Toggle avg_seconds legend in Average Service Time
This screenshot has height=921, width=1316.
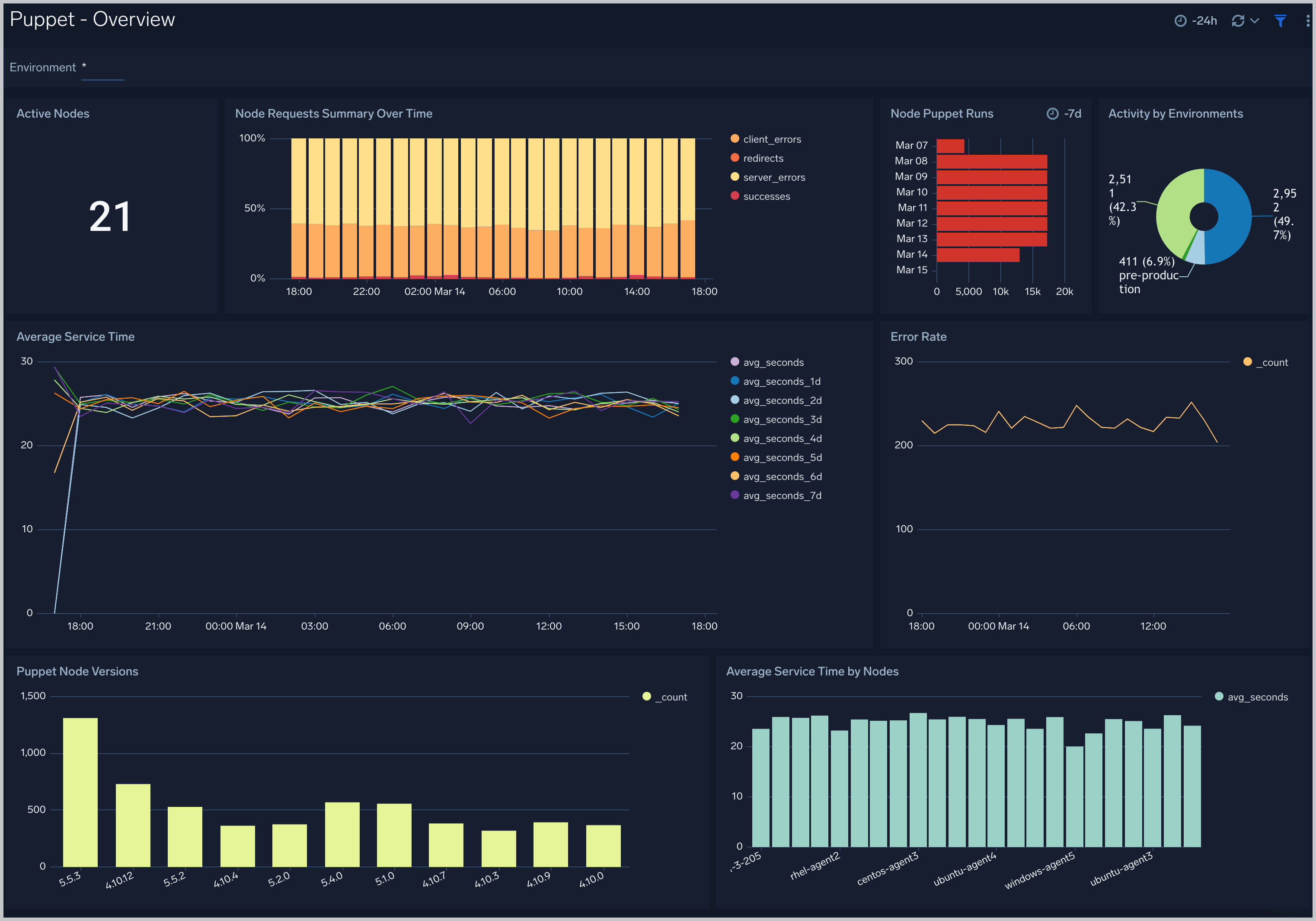pyautogui.click(x=767, y=362)
